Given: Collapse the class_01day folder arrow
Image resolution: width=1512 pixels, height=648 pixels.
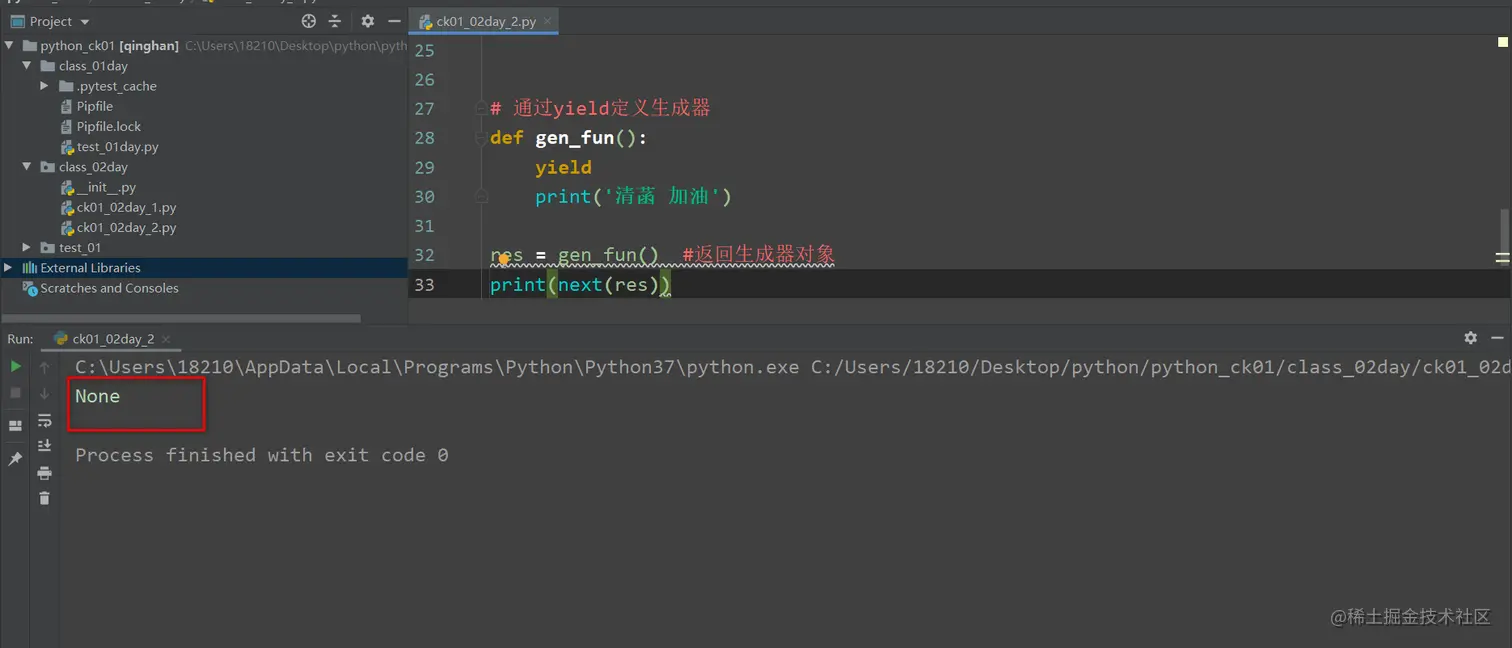Looking at the screenshot, I should pyautogui.click(x=28, y=66).
